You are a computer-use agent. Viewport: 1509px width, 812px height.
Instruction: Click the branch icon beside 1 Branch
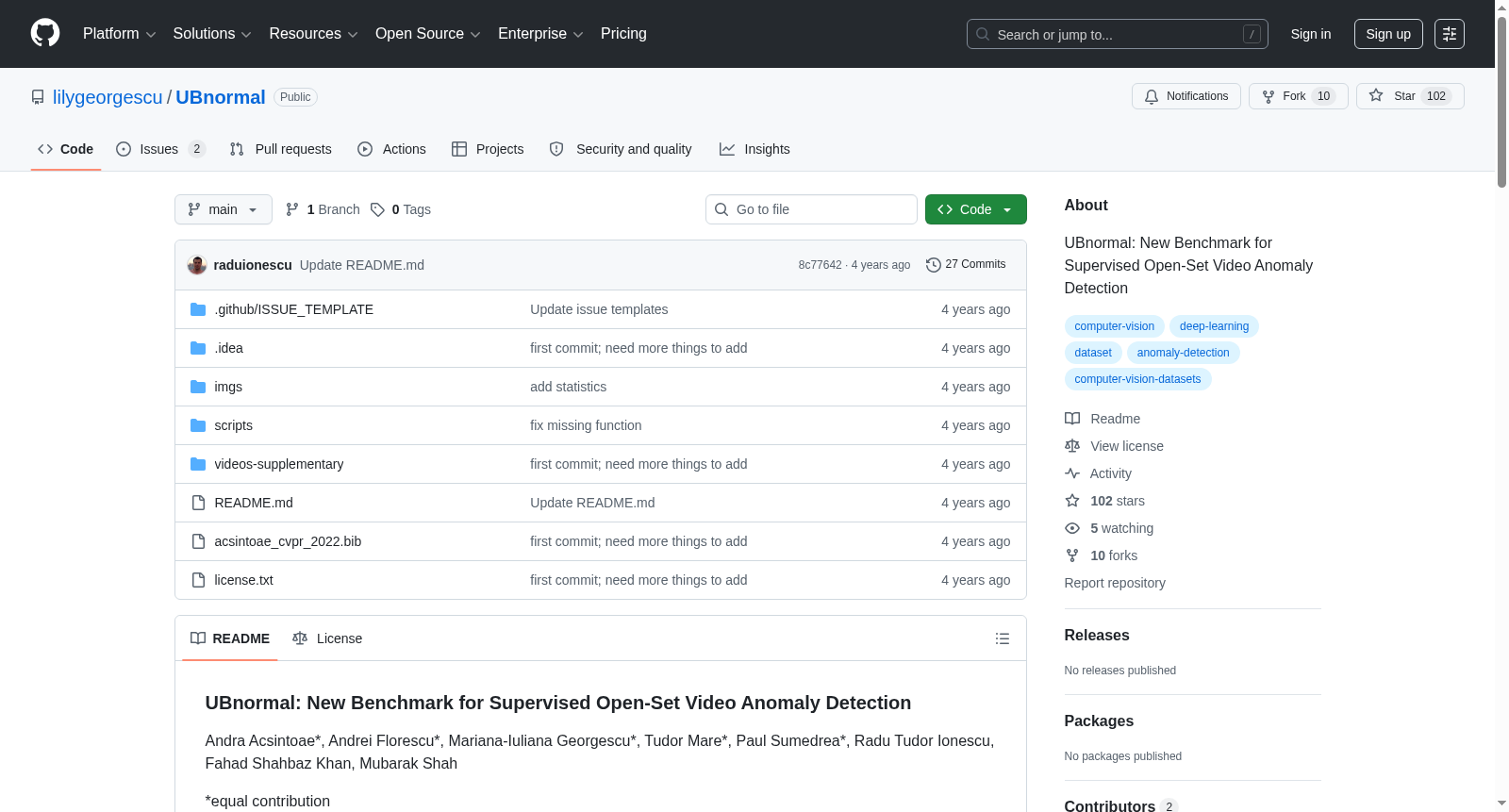(292, 209)
